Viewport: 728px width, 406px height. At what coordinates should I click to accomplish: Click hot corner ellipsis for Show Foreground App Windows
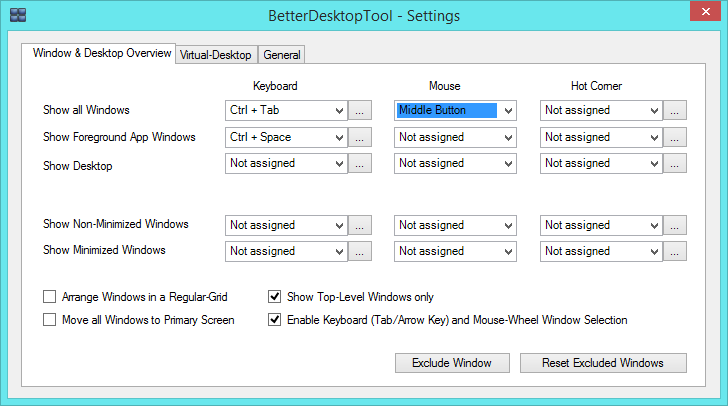point(675,138)
